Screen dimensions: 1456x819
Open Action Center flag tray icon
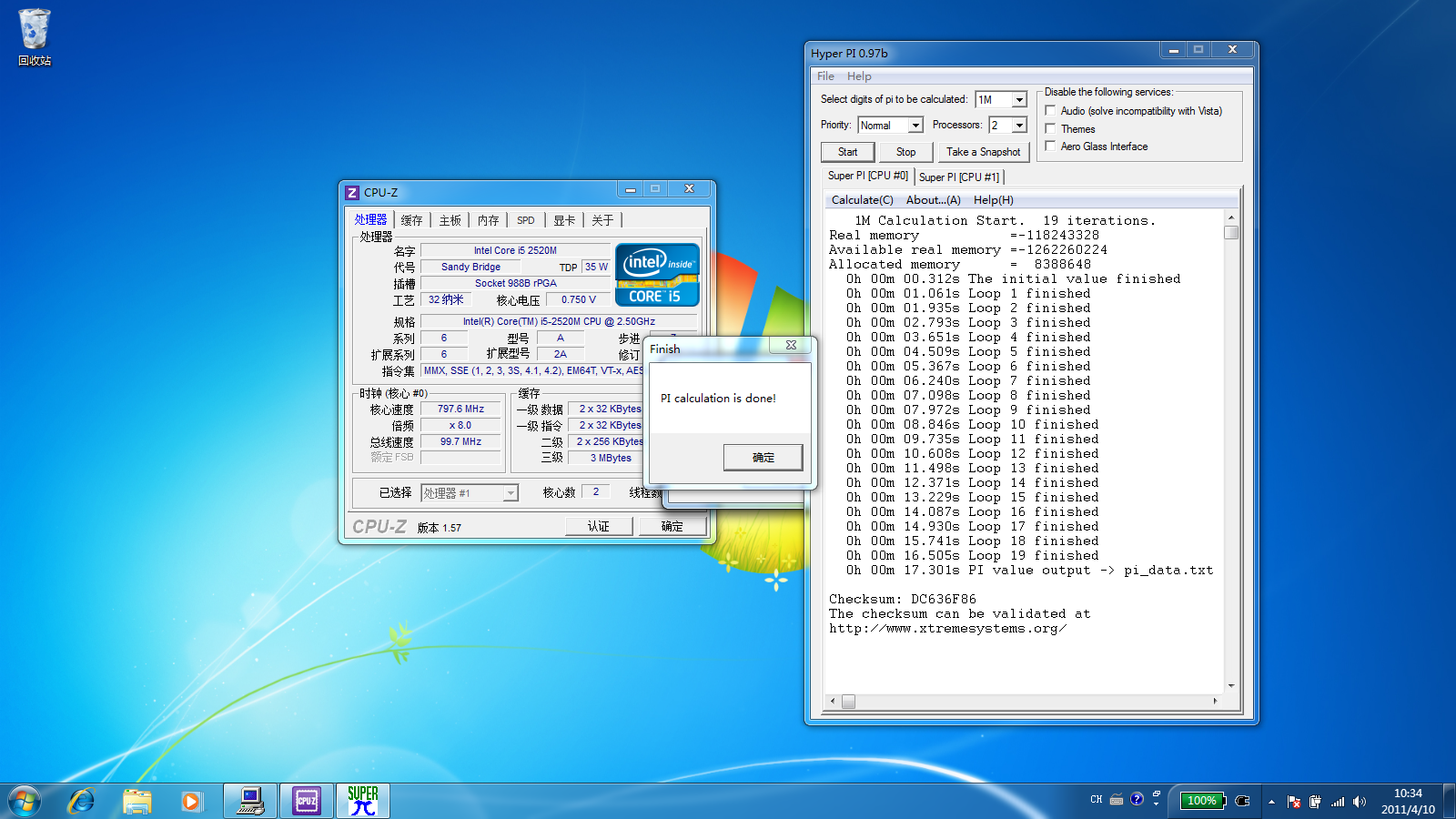coord(1293,802)
